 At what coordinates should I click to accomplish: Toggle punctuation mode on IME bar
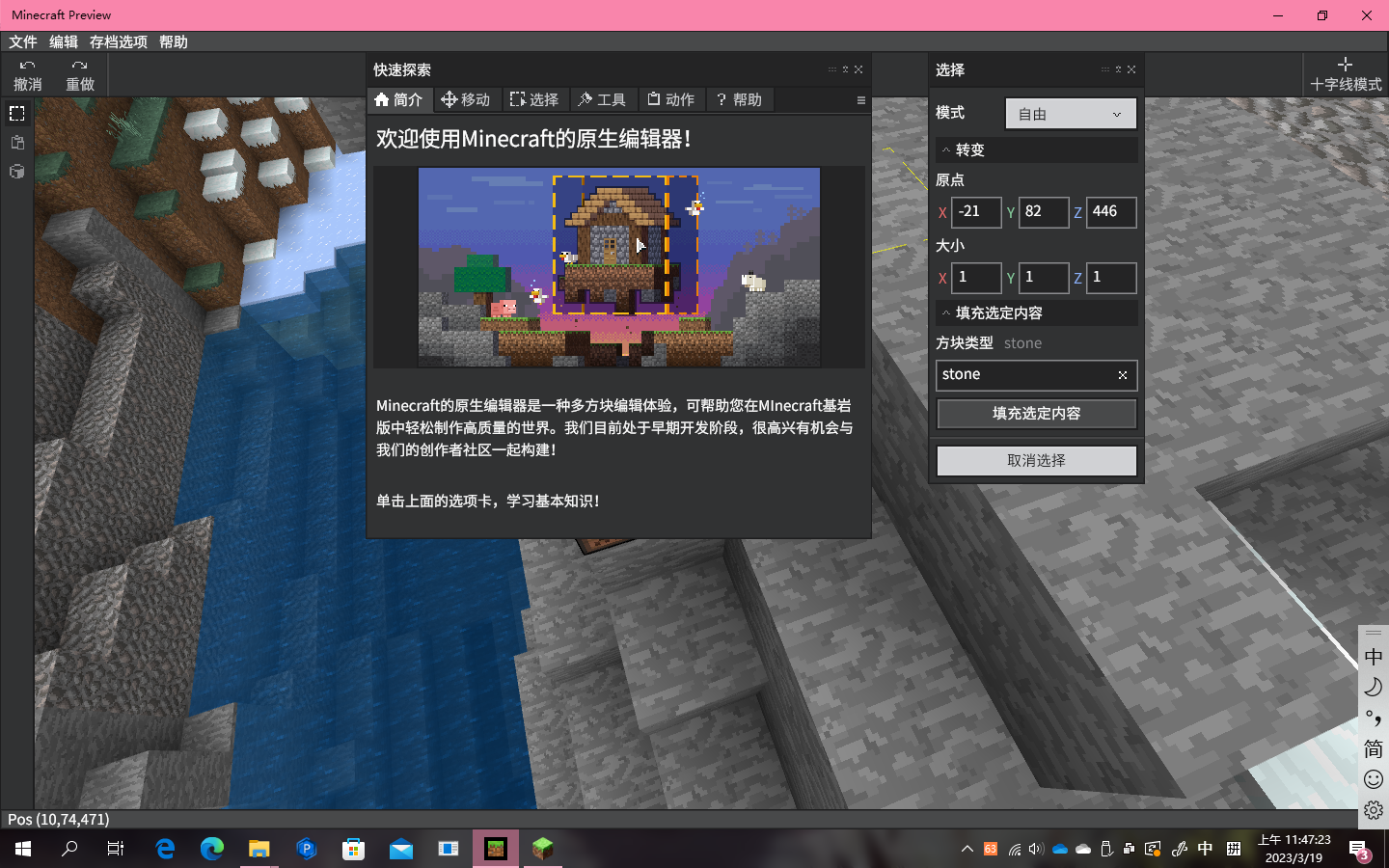pyautogui.click(x=1374, y=719)
